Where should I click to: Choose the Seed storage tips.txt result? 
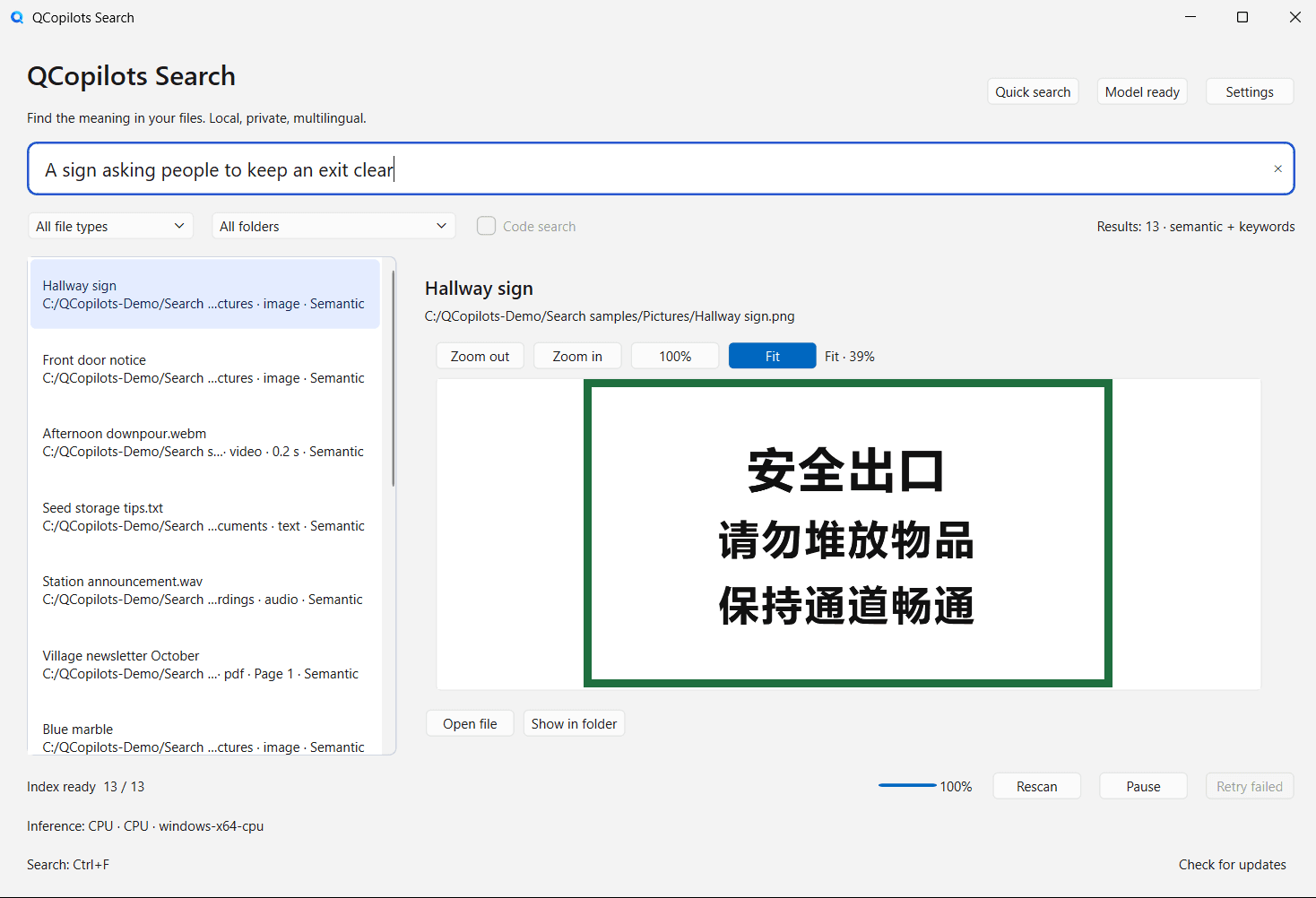tap(205, 516)
